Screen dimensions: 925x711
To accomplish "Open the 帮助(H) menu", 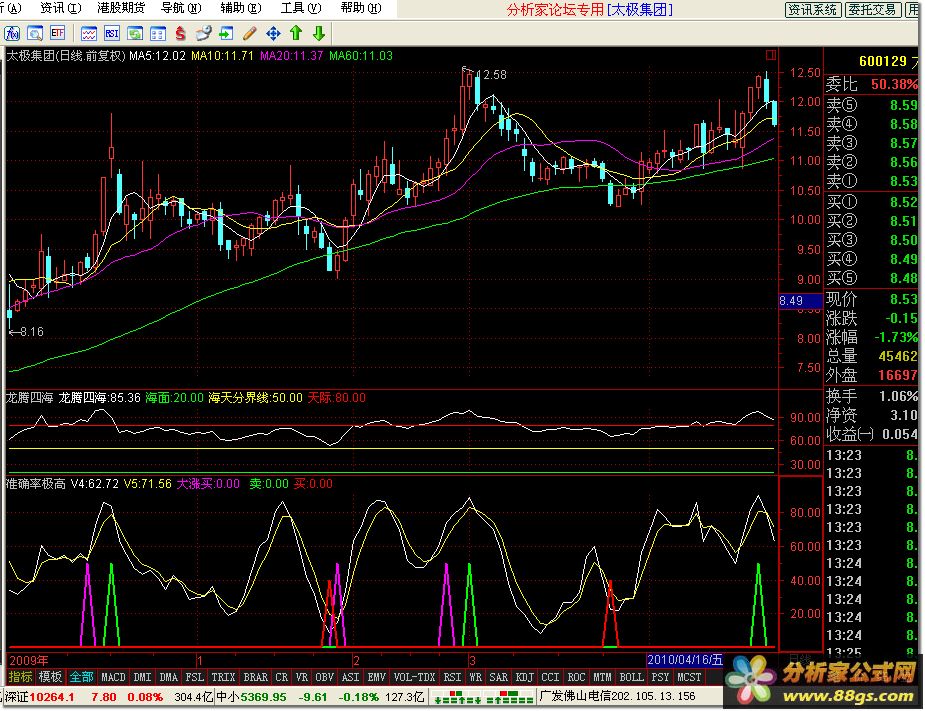I will (361, 8).
